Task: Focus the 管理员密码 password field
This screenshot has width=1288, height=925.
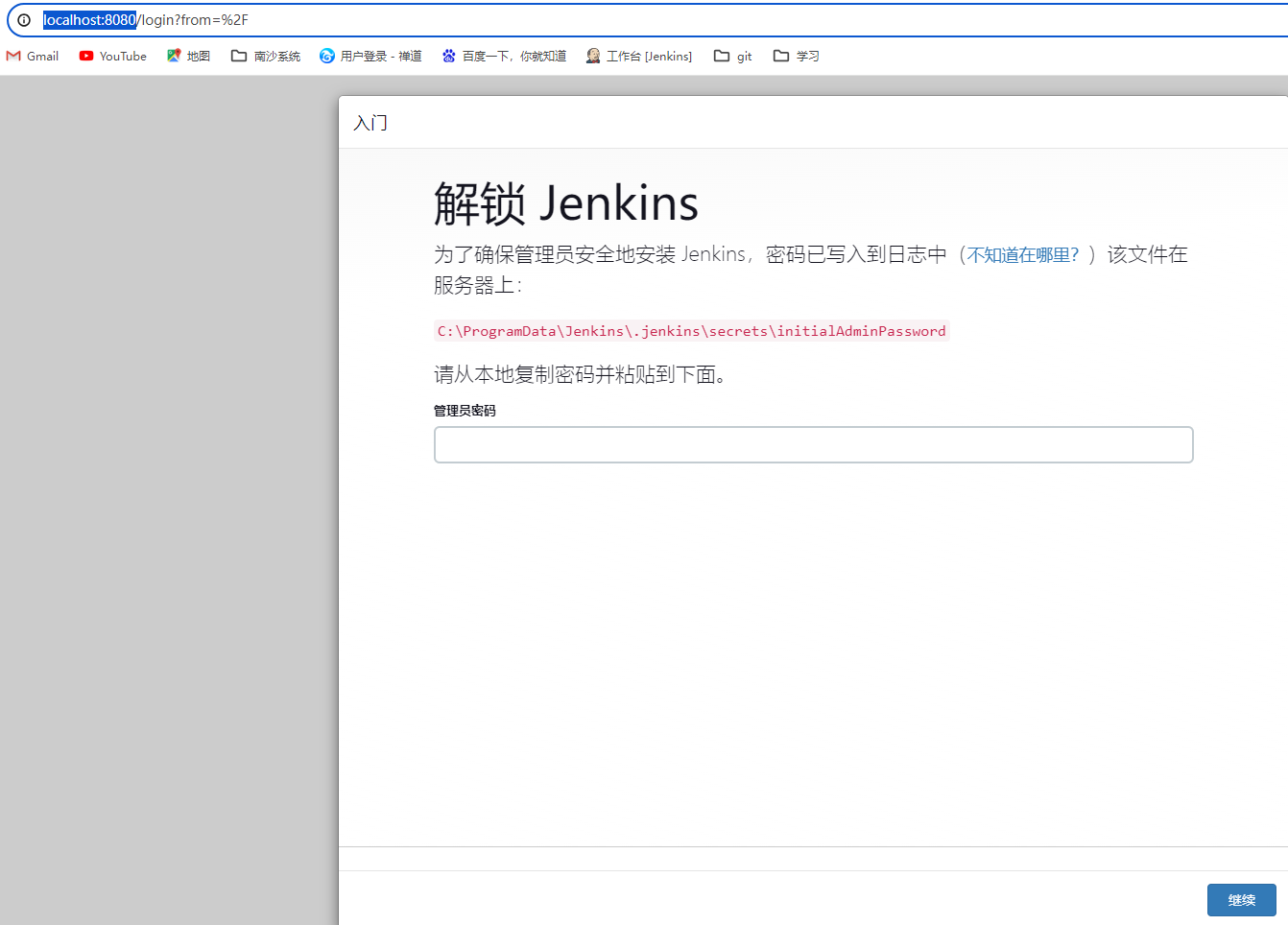Action: click(814, 445)
